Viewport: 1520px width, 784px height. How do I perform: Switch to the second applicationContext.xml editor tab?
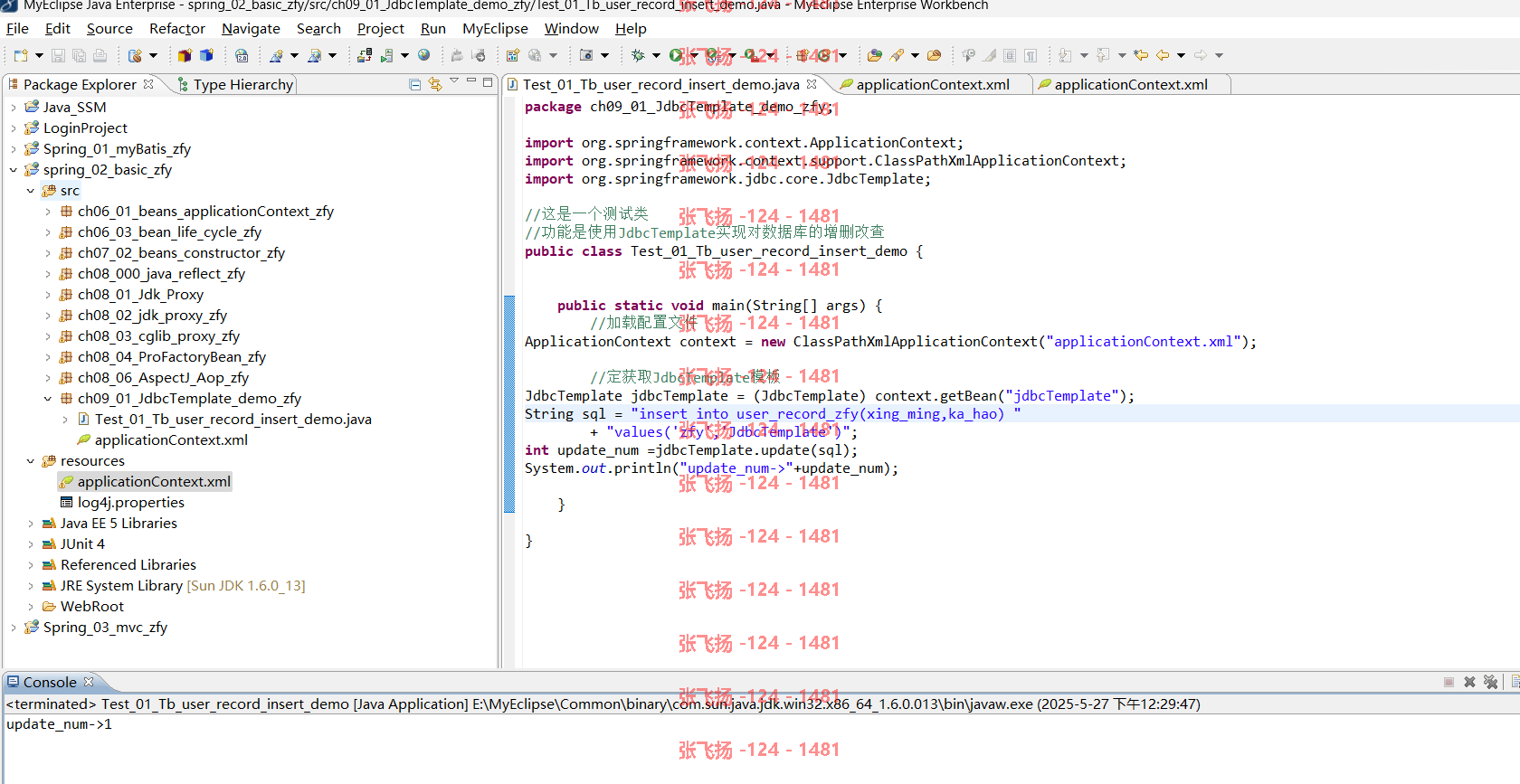pyautogui.click(x=1130, y=84)
